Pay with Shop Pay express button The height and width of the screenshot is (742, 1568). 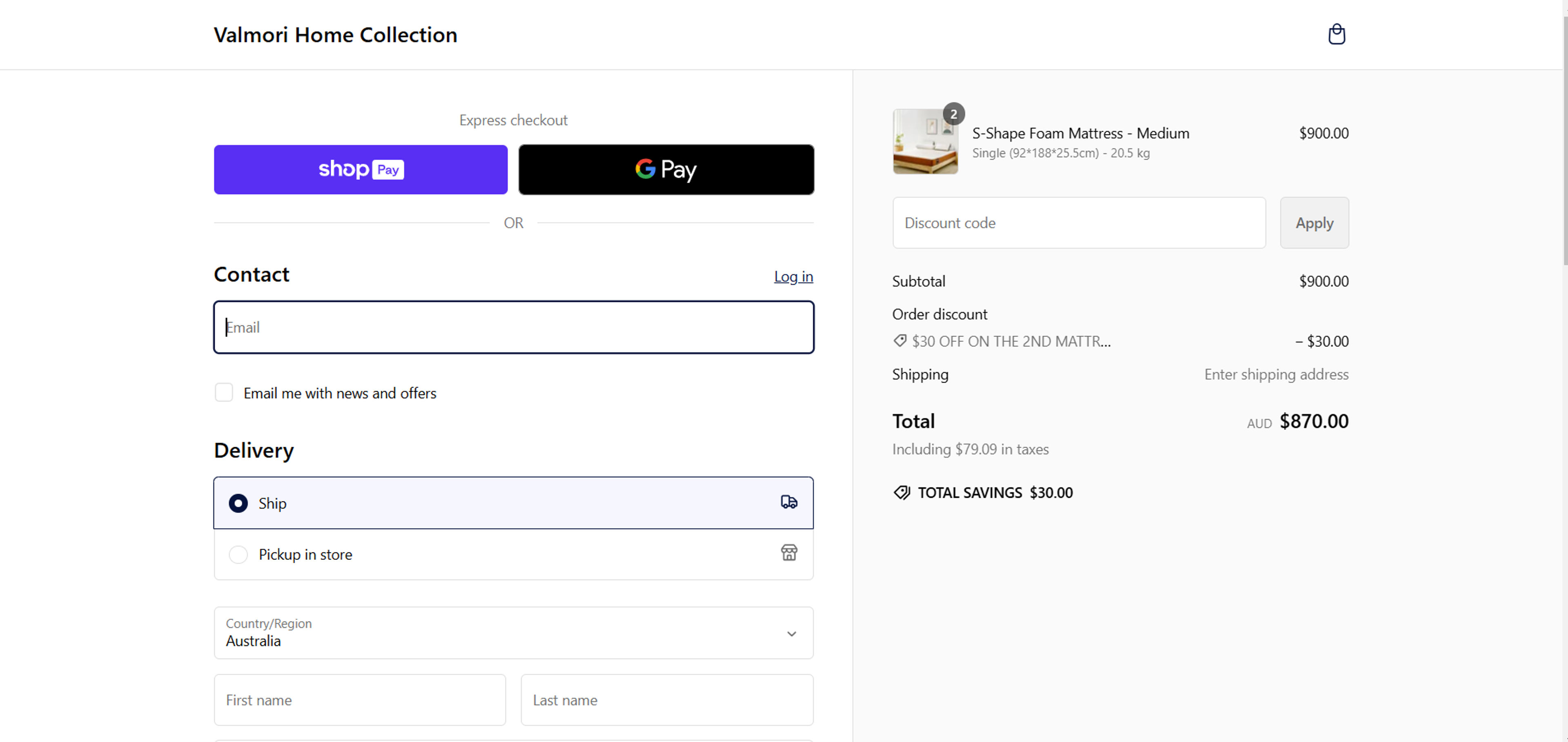pyautogui.click(x=360, y=169)
